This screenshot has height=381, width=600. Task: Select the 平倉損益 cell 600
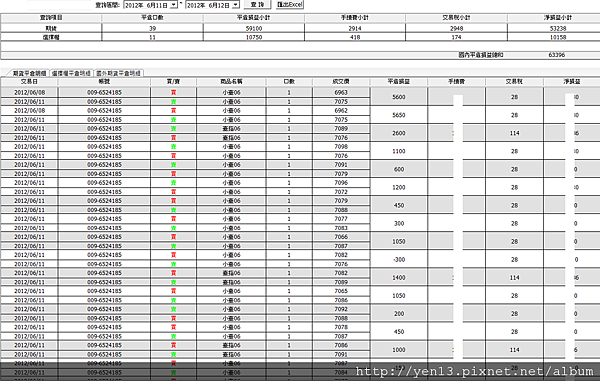(x=399, y=169)
